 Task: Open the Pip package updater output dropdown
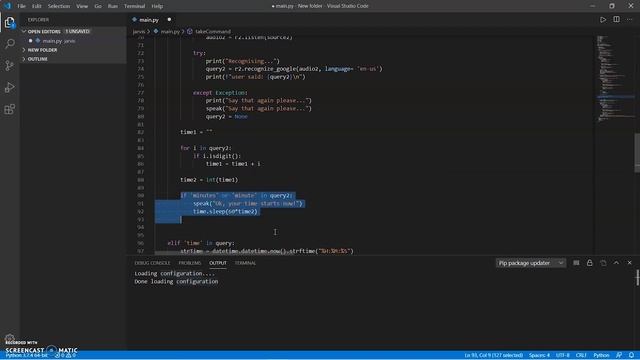pyautogui.click(x=531, y=263)
